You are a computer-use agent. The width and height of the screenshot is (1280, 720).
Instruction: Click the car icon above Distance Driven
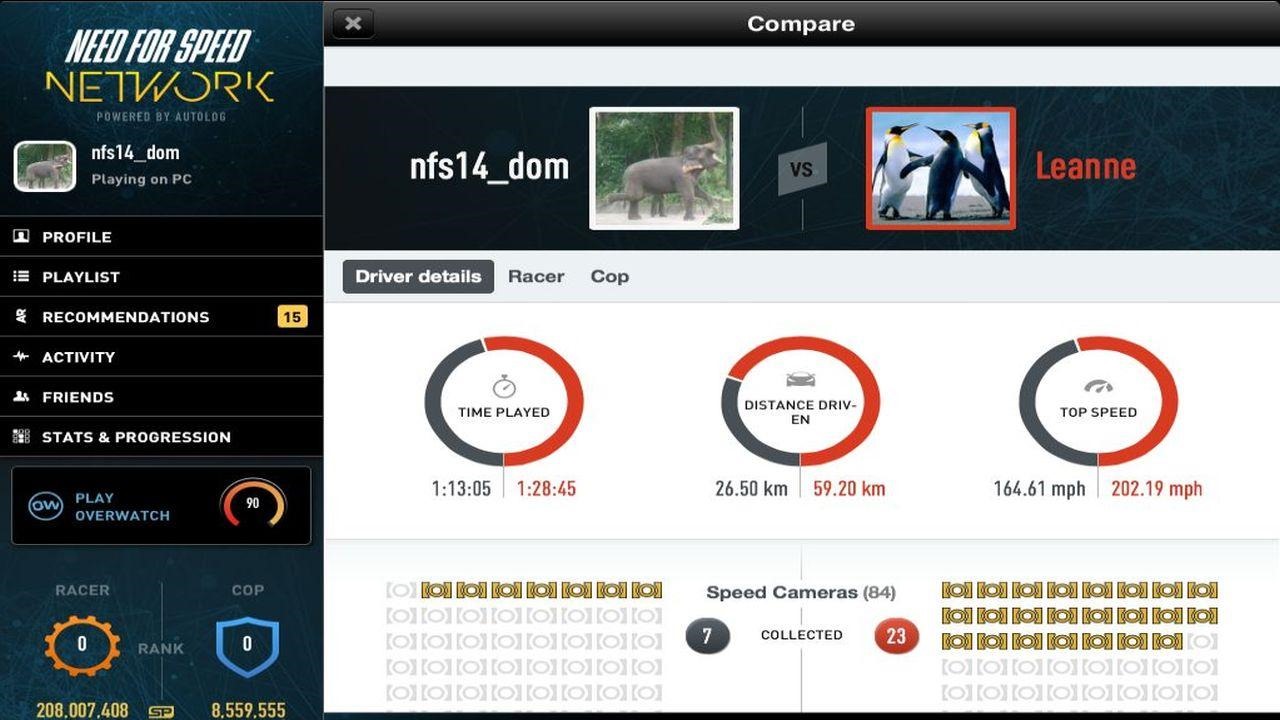coord(801,380)
